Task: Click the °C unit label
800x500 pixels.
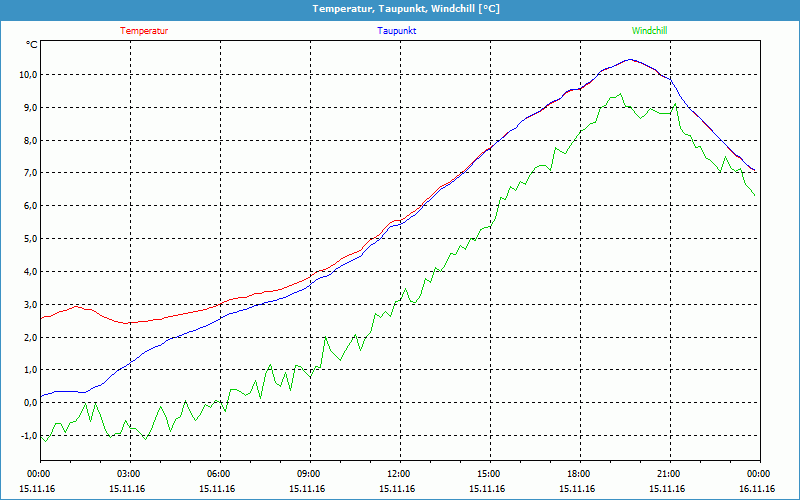Action: [32, 44]
